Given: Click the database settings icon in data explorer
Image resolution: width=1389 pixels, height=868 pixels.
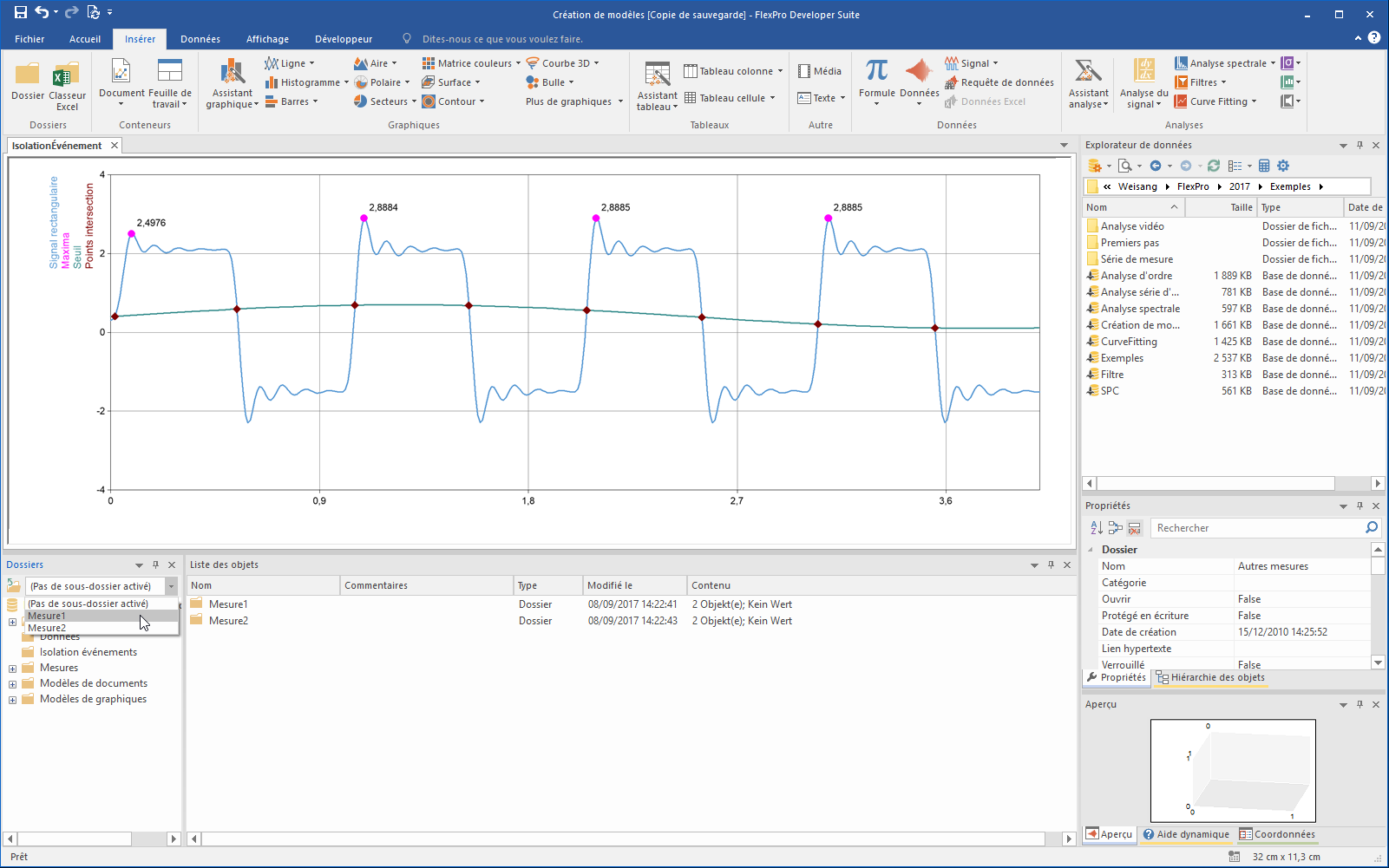Looking at the screenshot, I should pyautogui.click(x=1095, y=166).
